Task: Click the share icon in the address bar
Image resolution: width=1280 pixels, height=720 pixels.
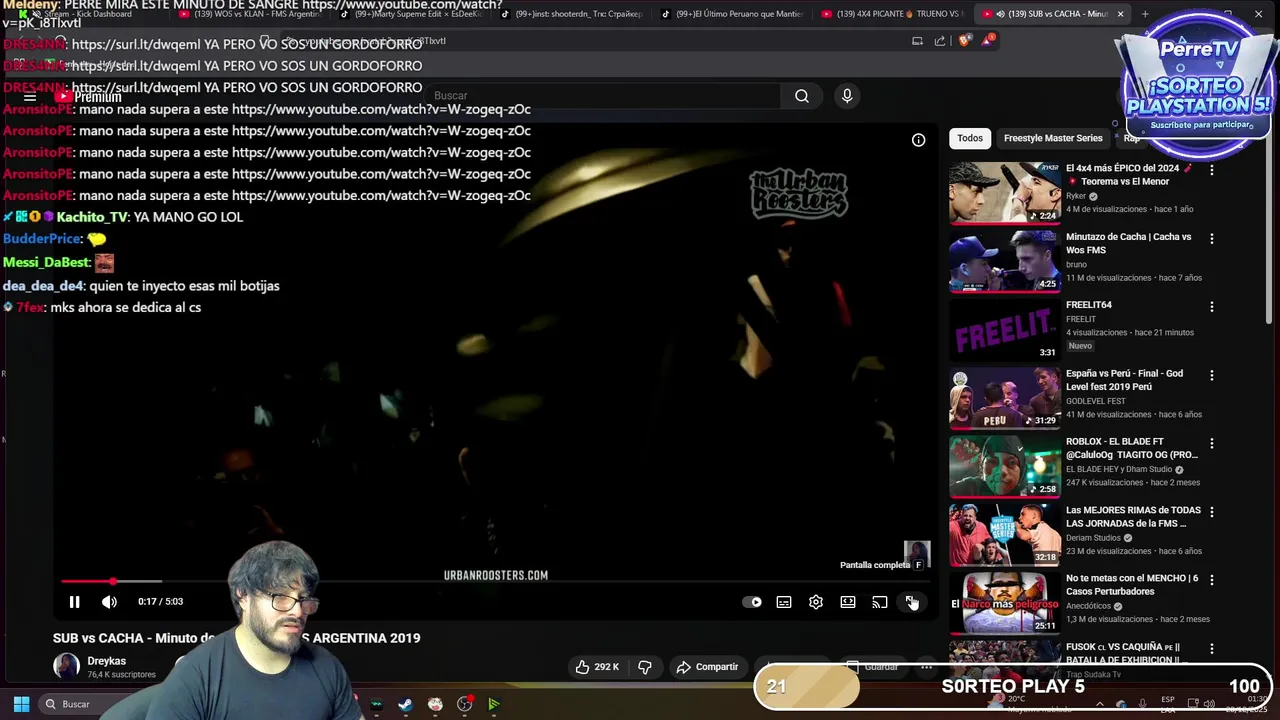Action: [940, 41]
